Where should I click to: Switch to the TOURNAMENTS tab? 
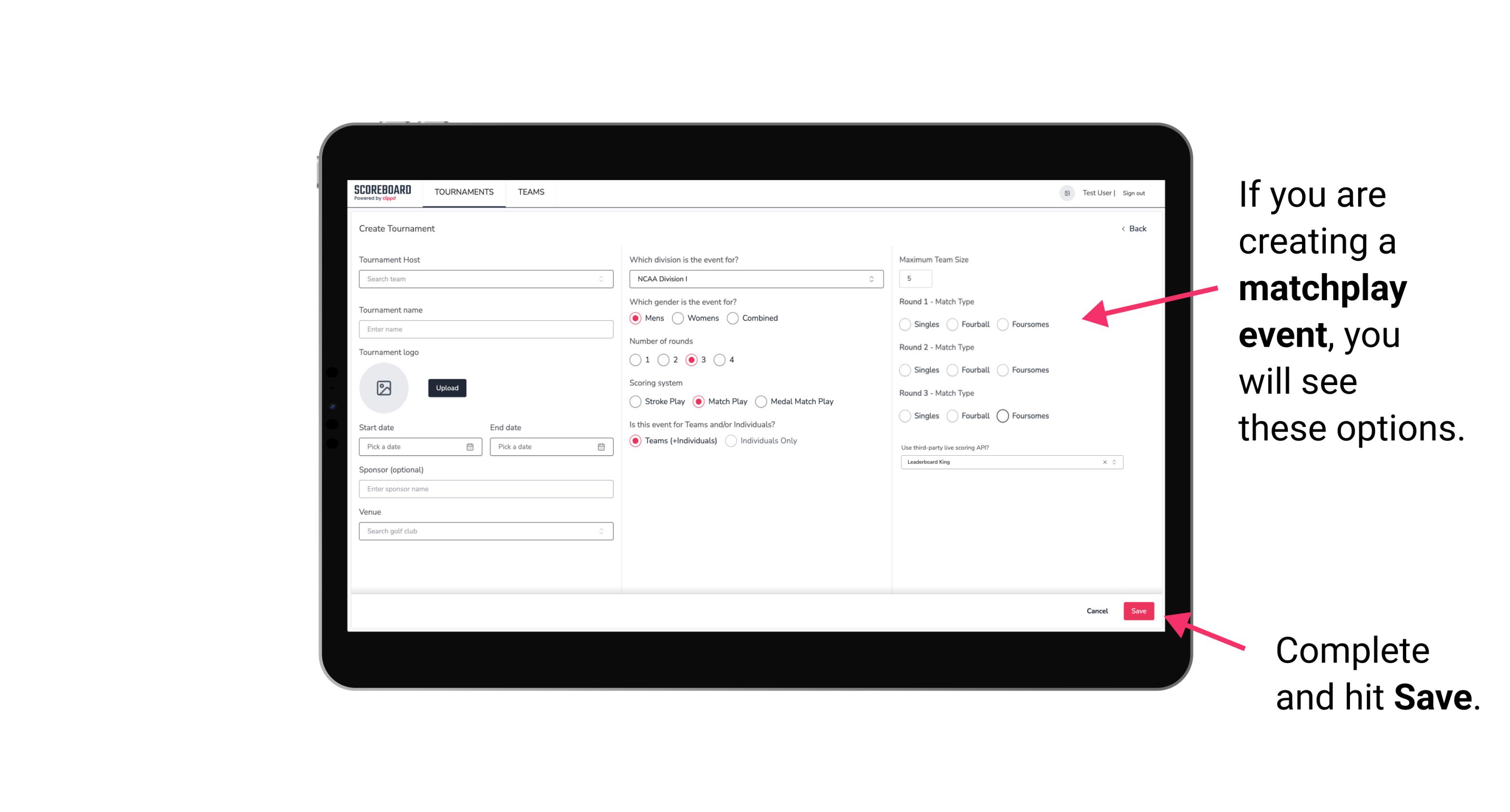464,192
